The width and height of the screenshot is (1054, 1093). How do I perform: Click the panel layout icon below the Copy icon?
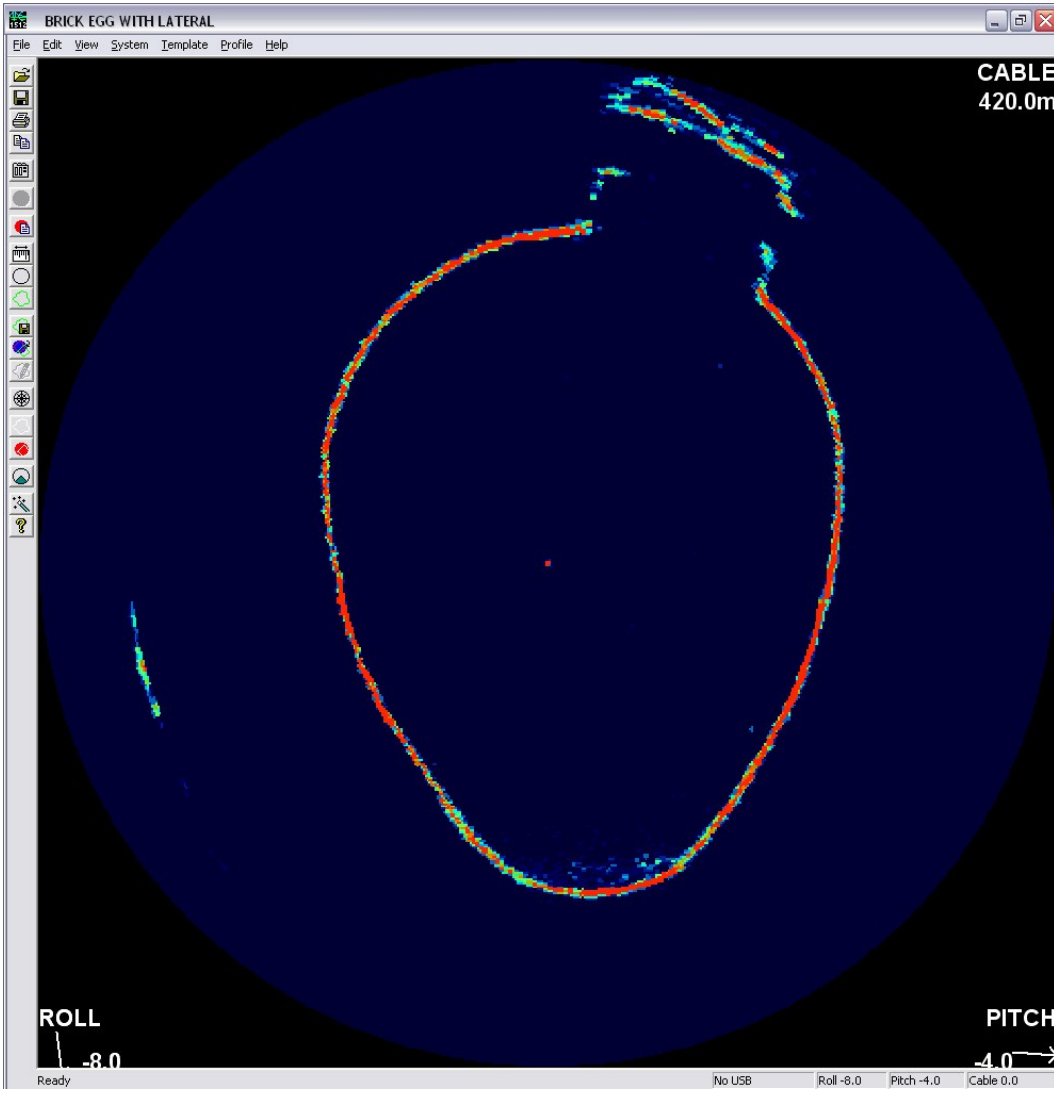[x=22, y=170]
